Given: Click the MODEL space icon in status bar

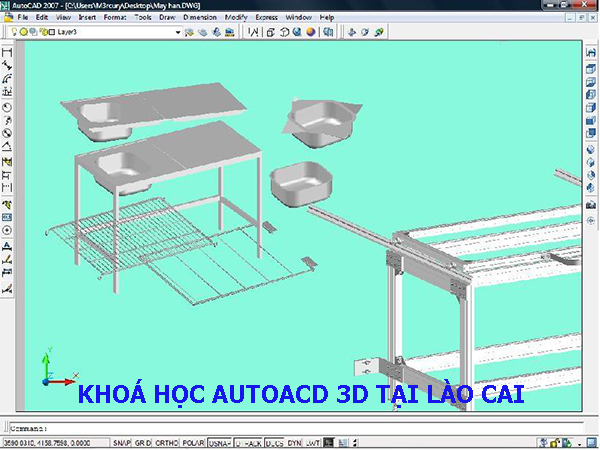Looking at the screenshot, I should [329, 443].
